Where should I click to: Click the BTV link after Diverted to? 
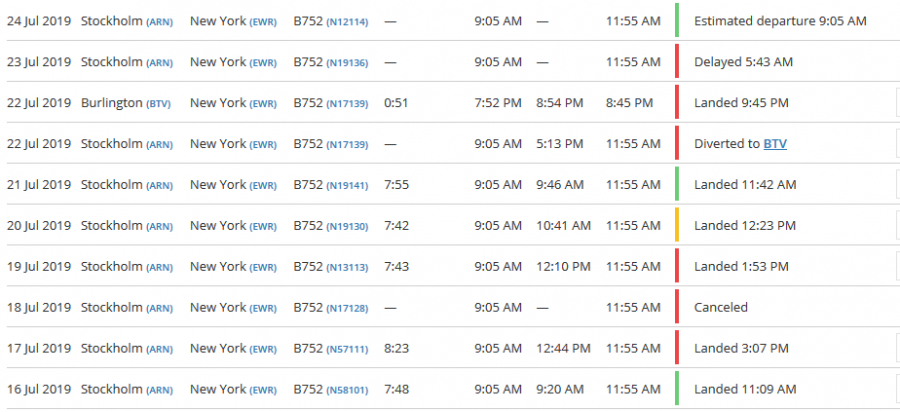pyautogui.click(x=775, y=144)
